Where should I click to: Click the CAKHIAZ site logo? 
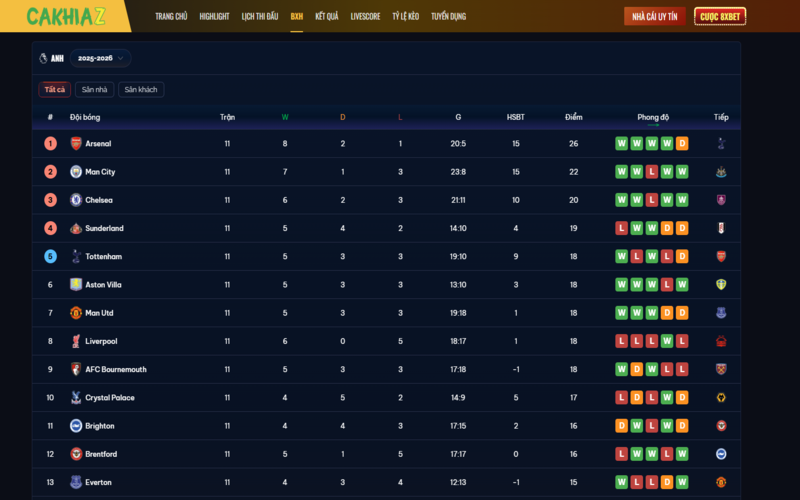[65, 17]
